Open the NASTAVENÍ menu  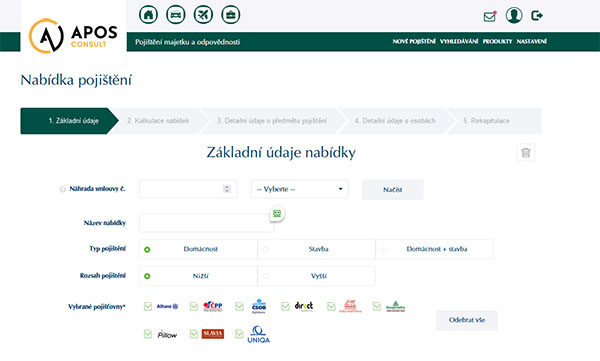pyautogui.click(x=532, y=41)
